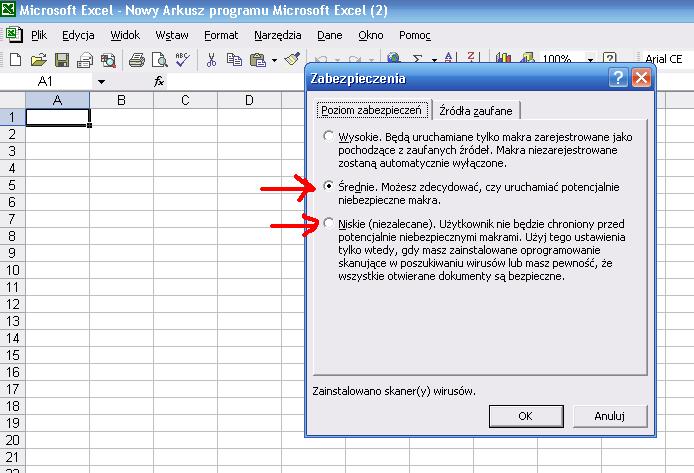The height and width of the screenshot is (473, 694).
Task: Click the New blank workbook icon
Action: [x=15, y=59]
